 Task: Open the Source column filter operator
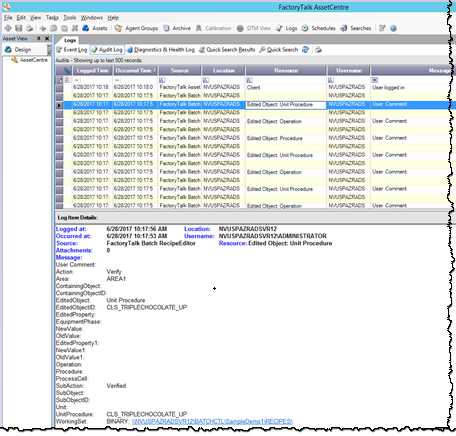pyautogui.click(x=162, y=80)
